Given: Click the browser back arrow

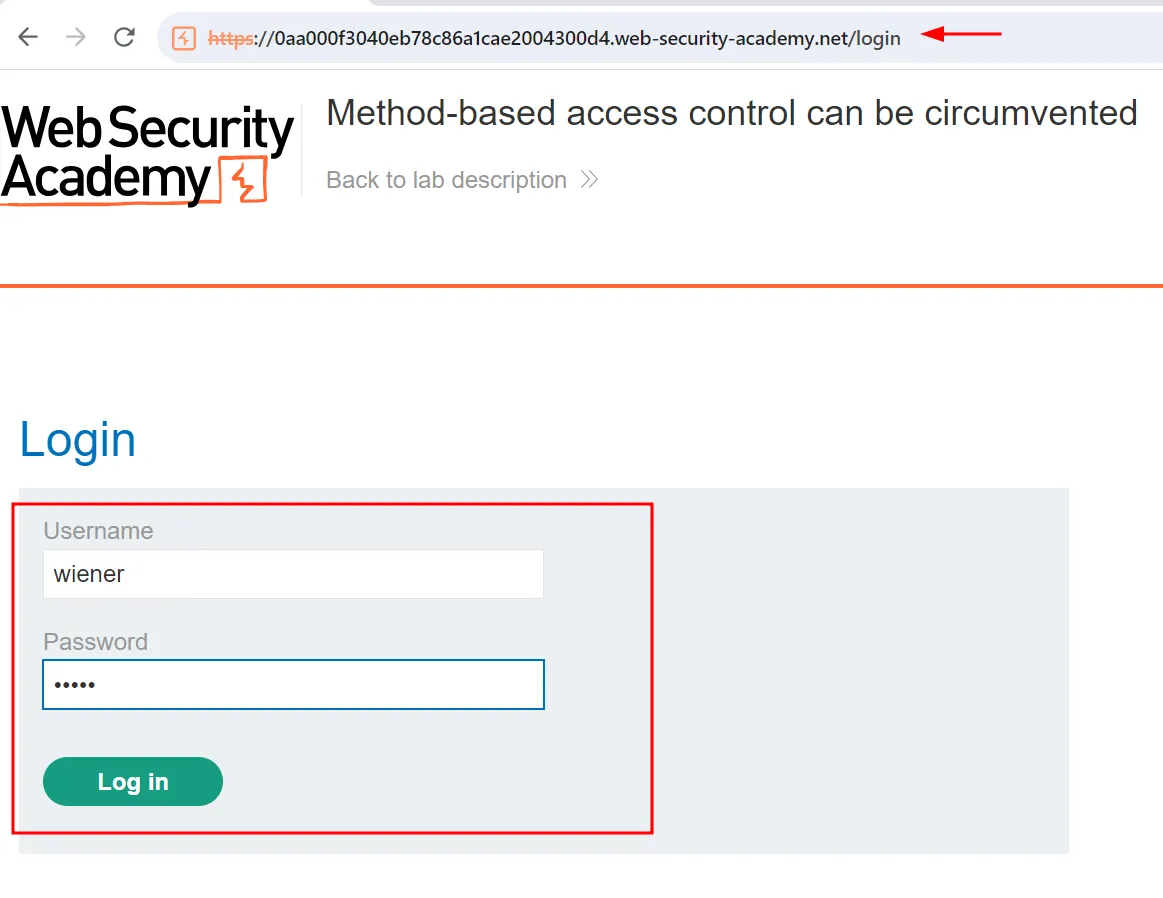Looking at the screenshot, I should (28, 38).
